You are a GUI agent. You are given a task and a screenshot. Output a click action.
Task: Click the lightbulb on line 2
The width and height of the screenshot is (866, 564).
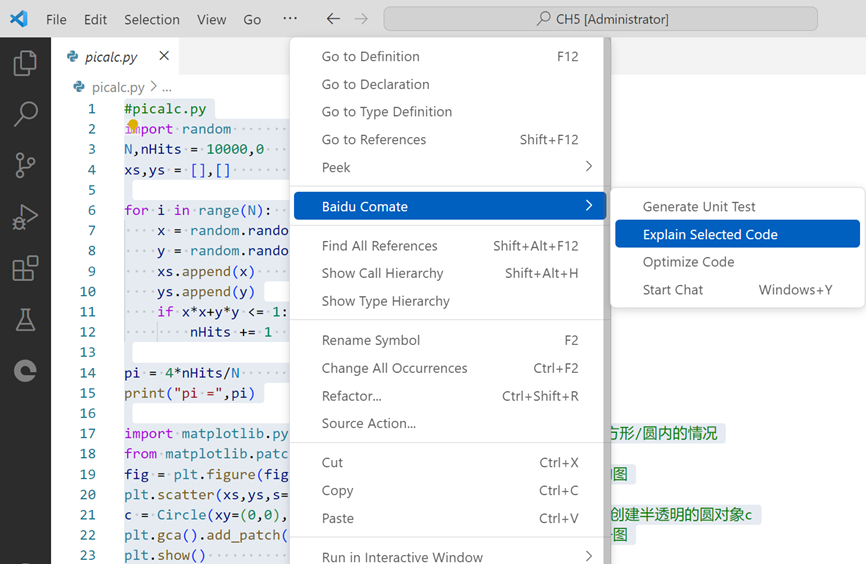pos(133,124)
